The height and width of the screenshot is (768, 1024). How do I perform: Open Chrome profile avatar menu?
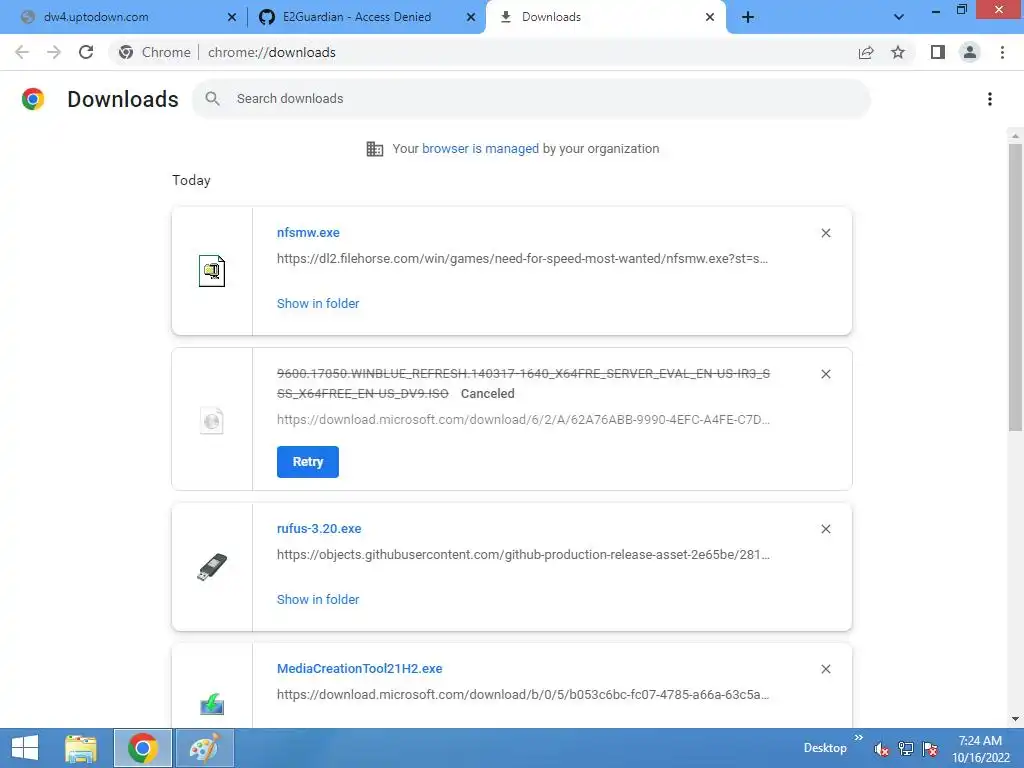coord(970,52)
